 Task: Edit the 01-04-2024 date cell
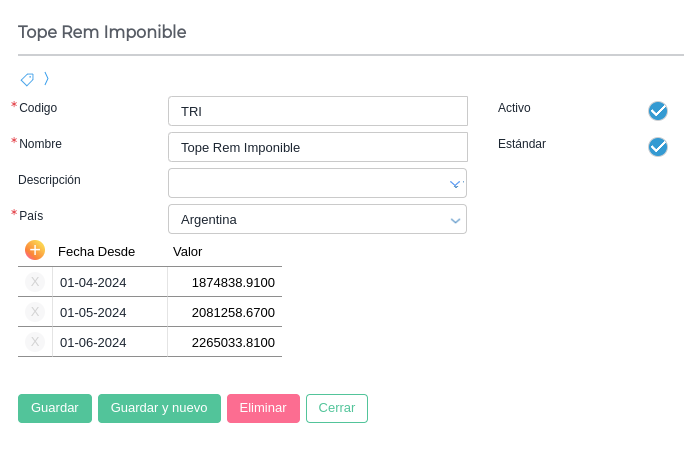tap(109, 282)
